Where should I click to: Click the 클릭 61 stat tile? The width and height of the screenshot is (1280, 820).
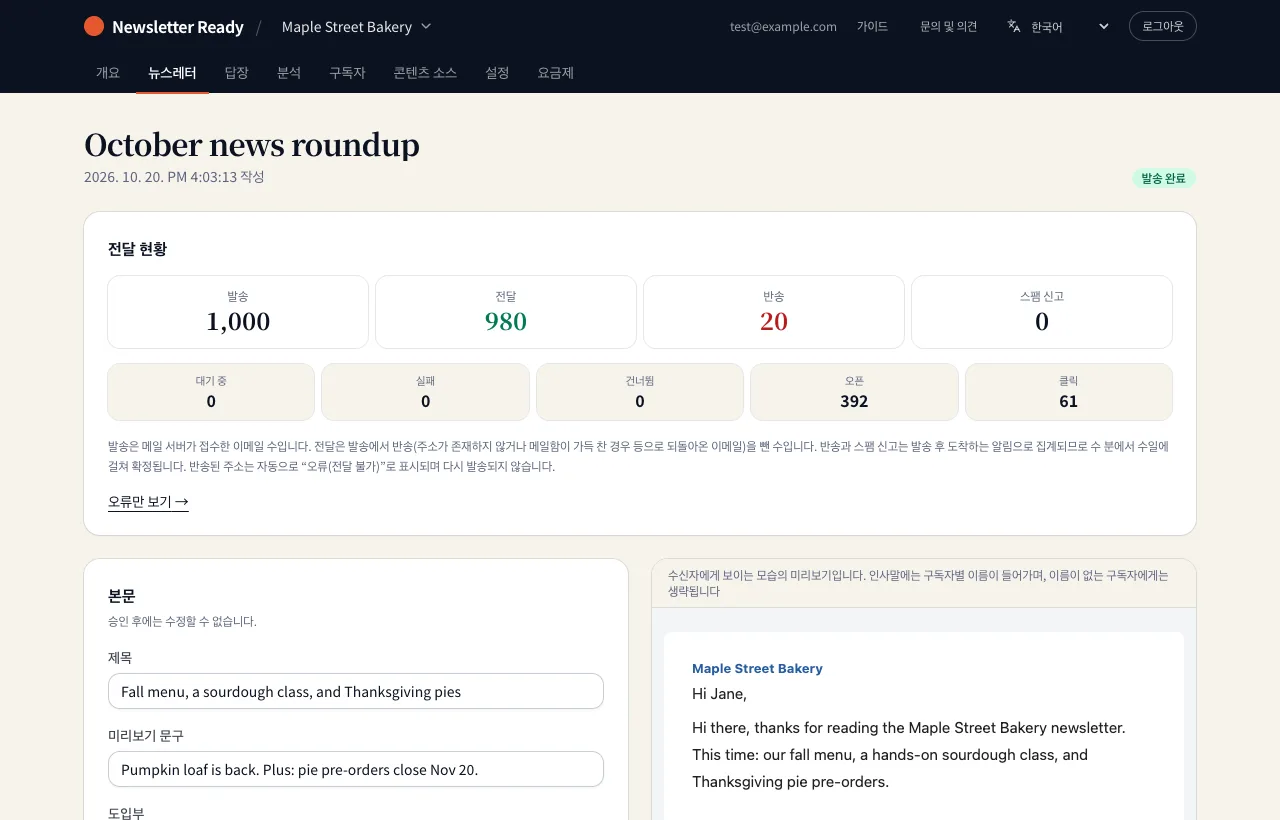[x=1069, y=392]
